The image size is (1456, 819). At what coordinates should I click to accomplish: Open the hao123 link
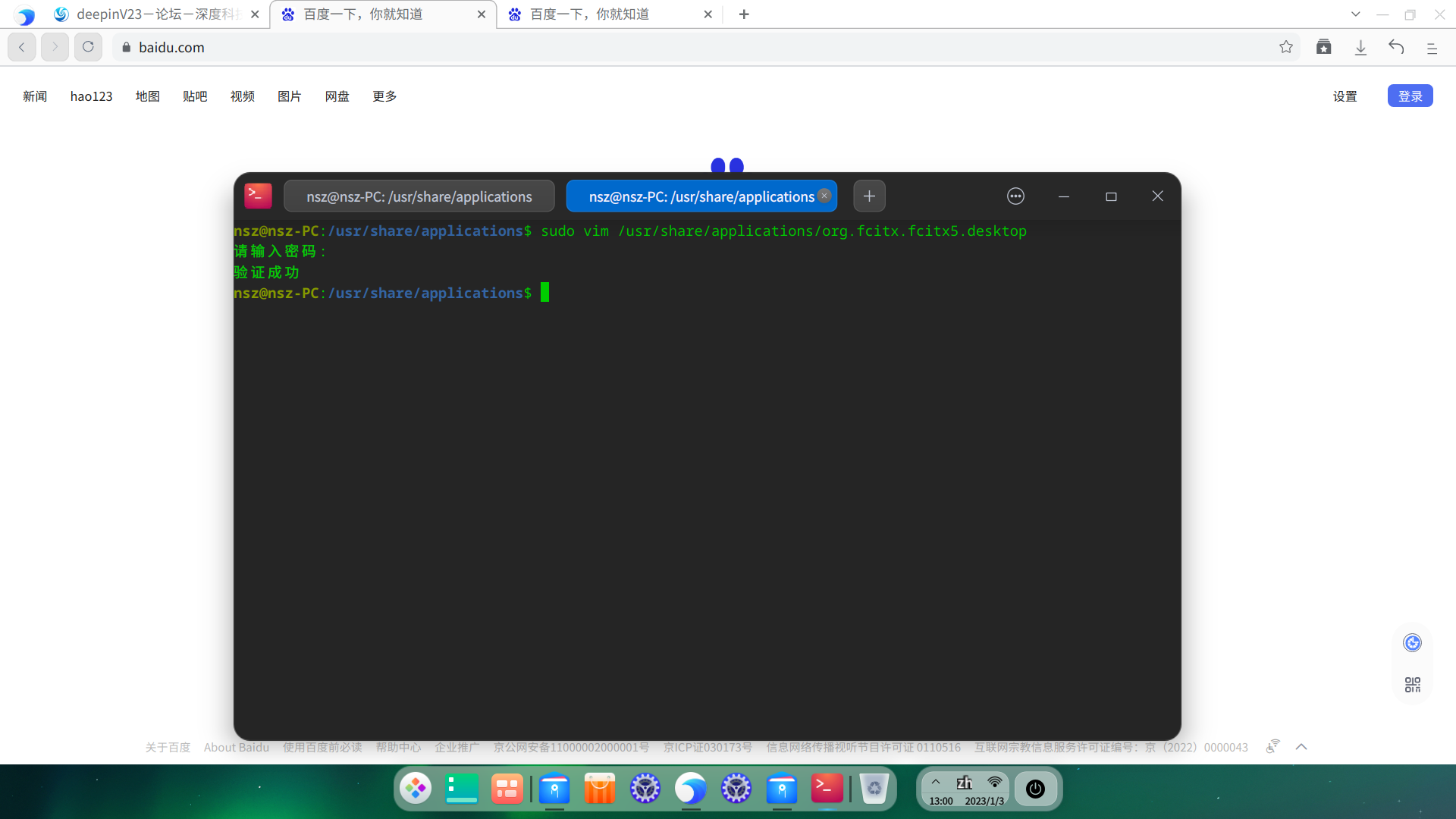91,96
